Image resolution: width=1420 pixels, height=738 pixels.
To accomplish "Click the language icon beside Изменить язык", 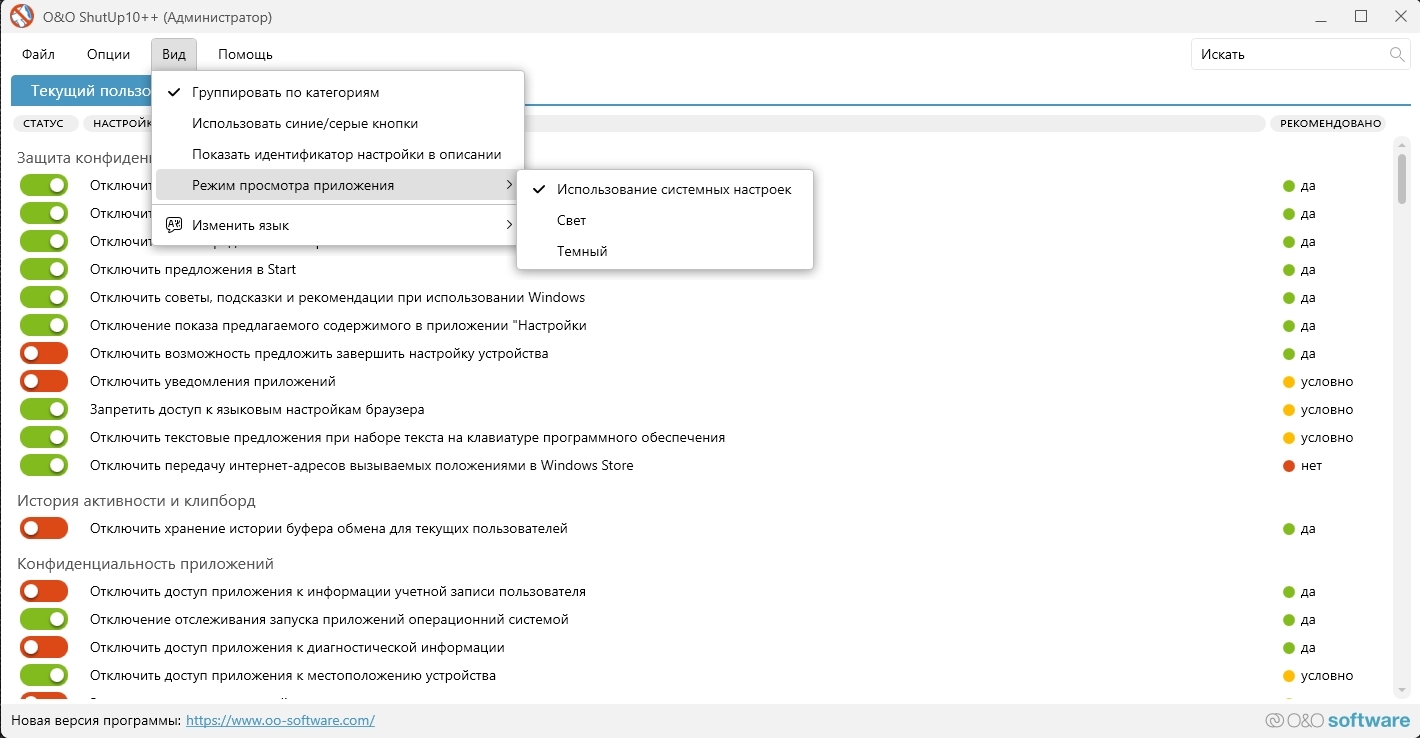I will click(x=174, y=225).
